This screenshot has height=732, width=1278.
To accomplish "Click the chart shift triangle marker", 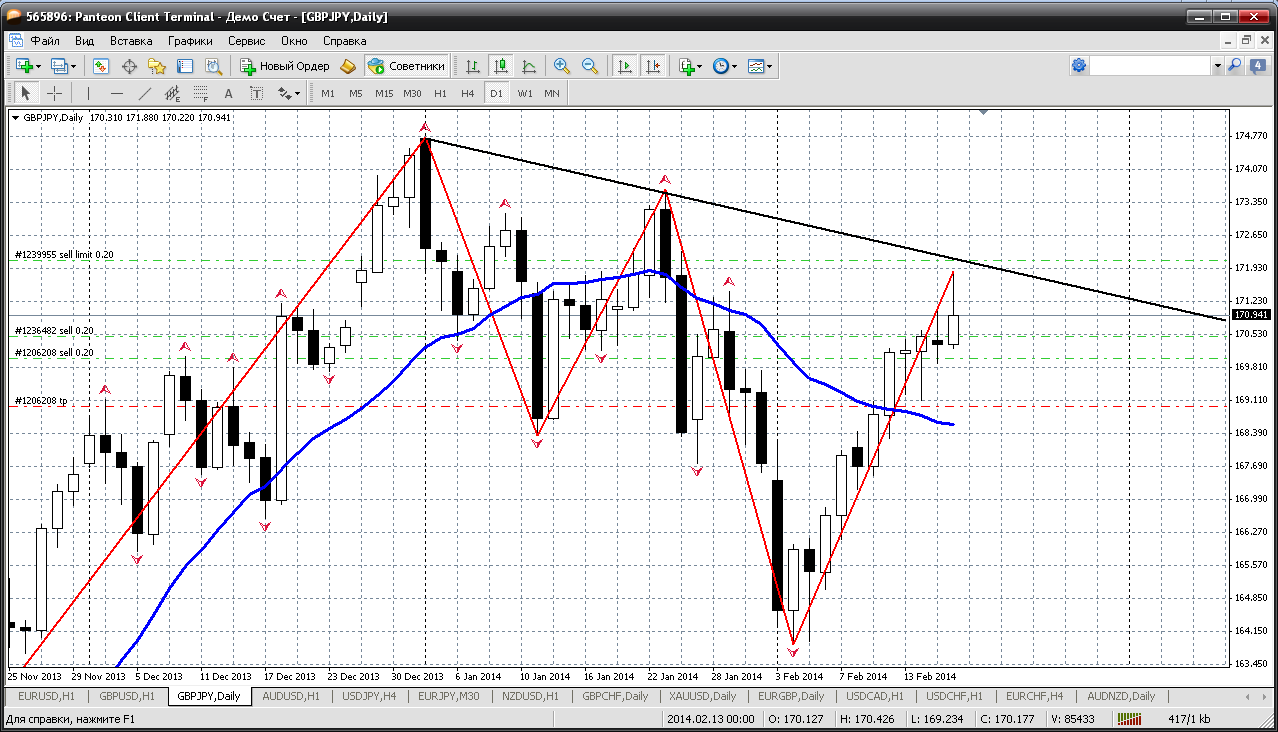I will click(984, 113).
